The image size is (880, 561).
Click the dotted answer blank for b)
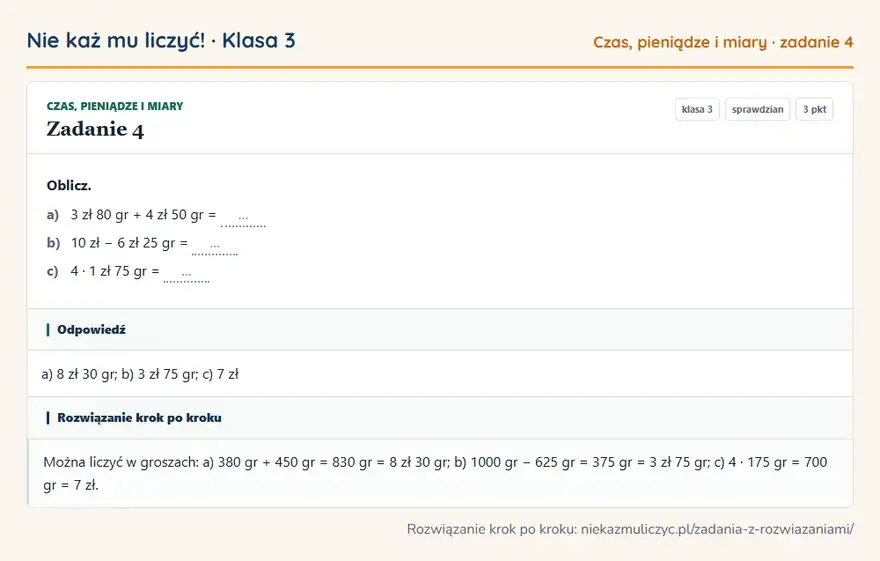214,245
